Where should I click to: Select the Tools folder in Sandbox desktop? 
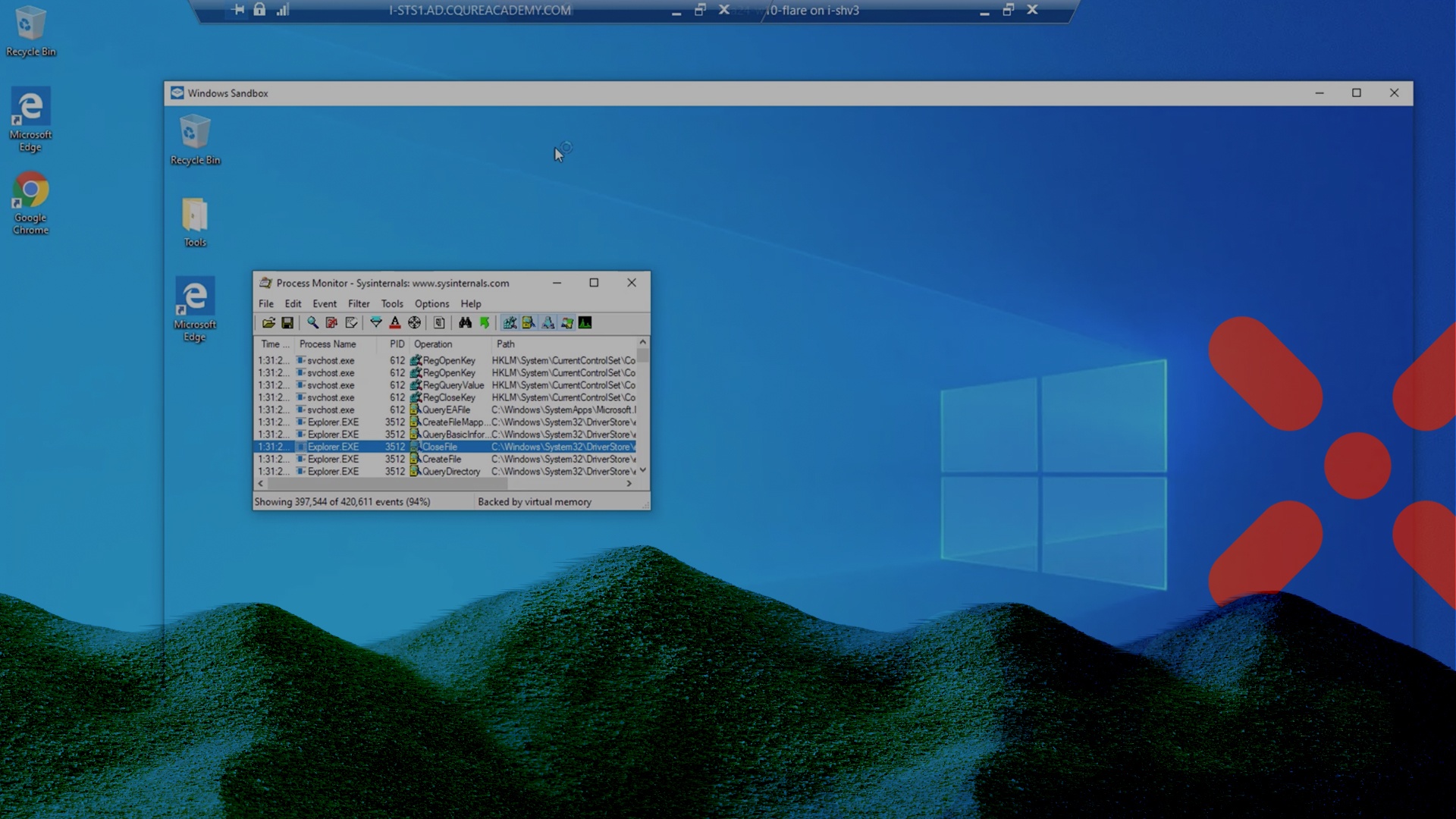195,223
